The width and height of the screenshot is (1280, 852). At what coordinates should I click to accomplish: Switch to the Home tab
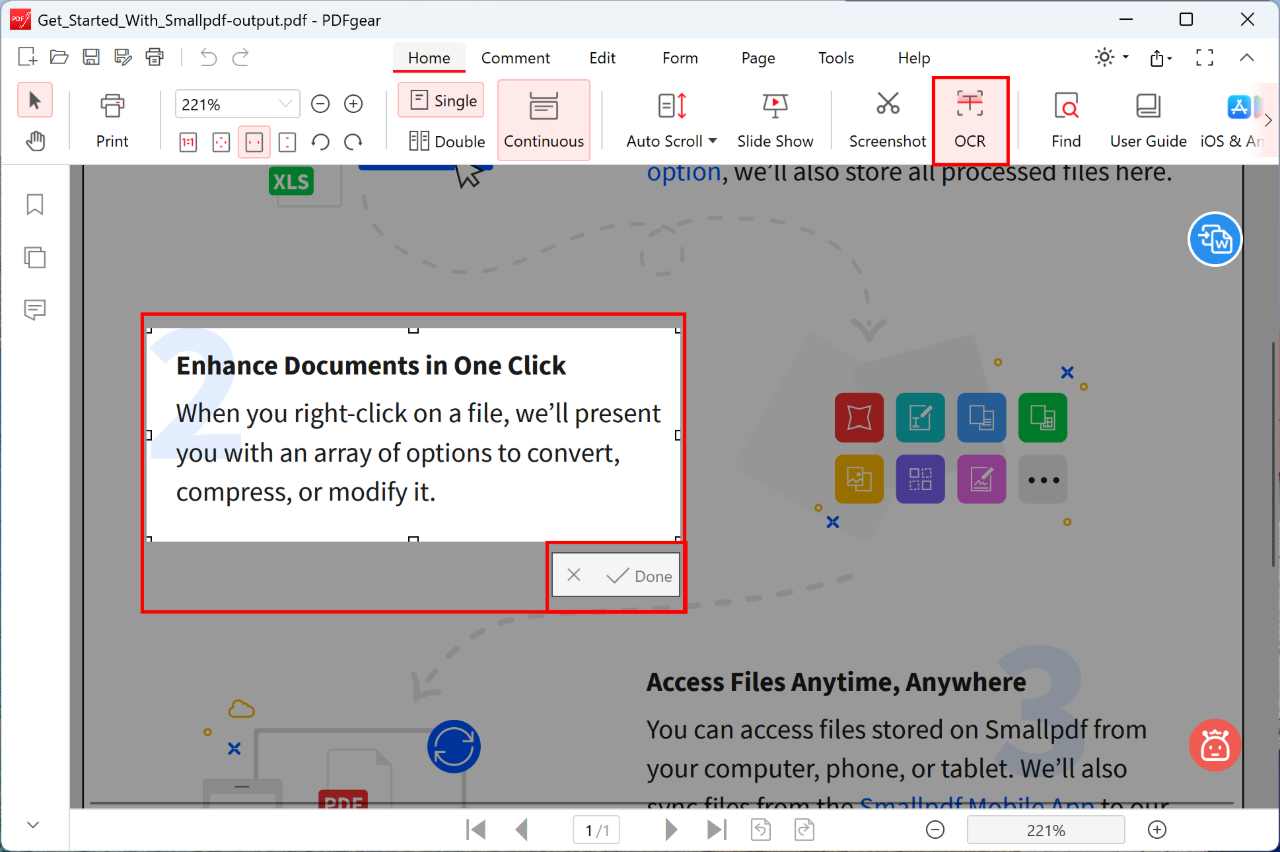point(429,58)
